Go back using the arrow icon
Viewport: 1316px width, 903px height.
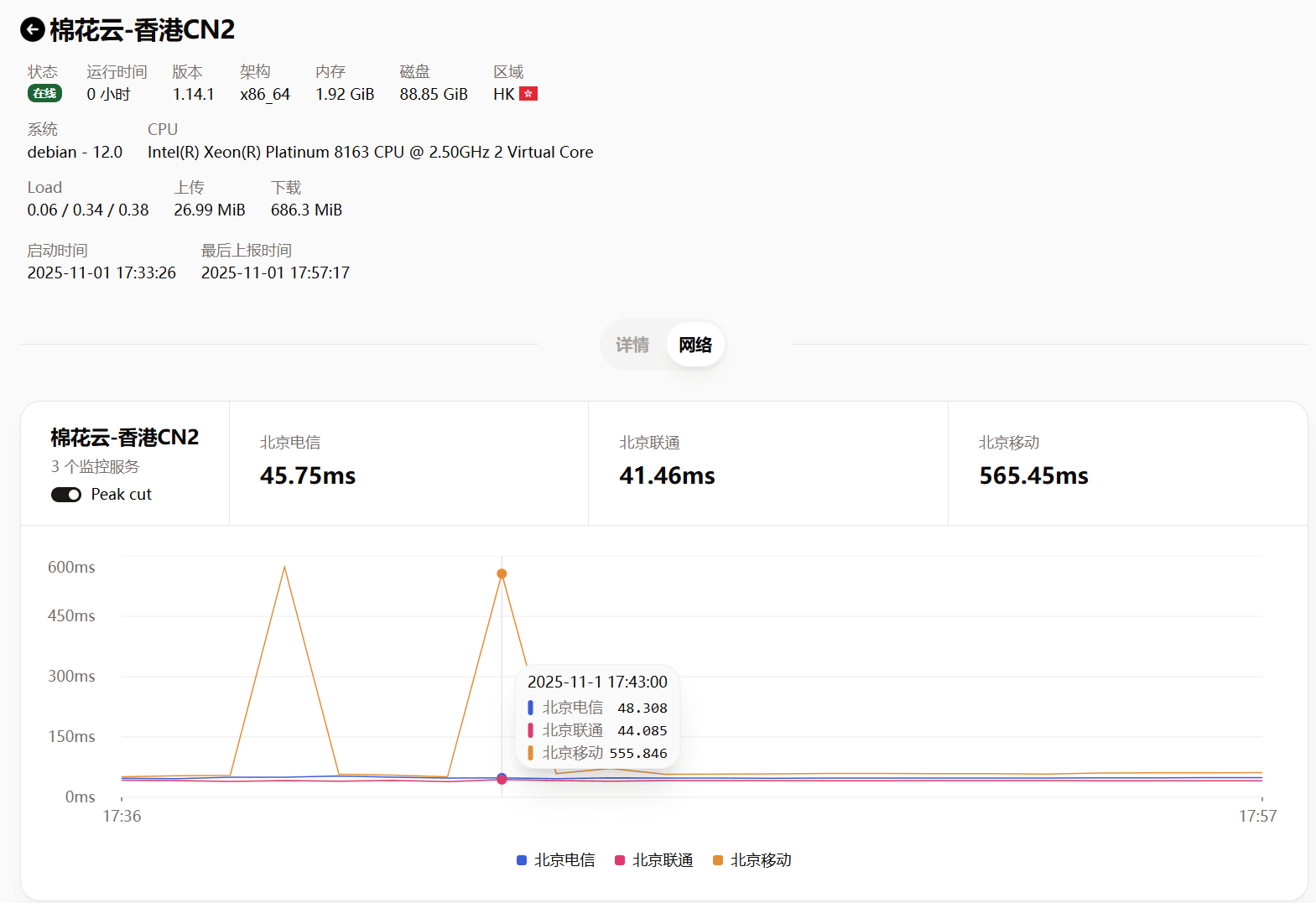32,30
